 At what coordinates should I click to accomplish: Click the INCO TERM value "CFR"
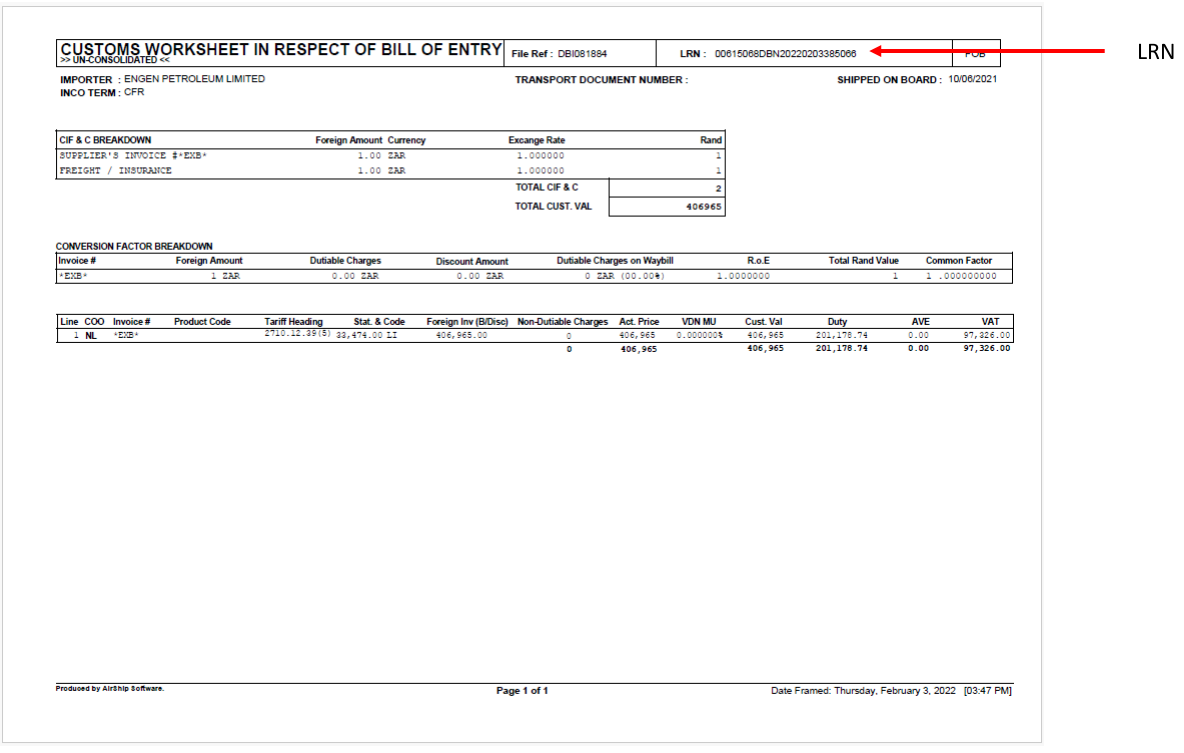(134, 92)
